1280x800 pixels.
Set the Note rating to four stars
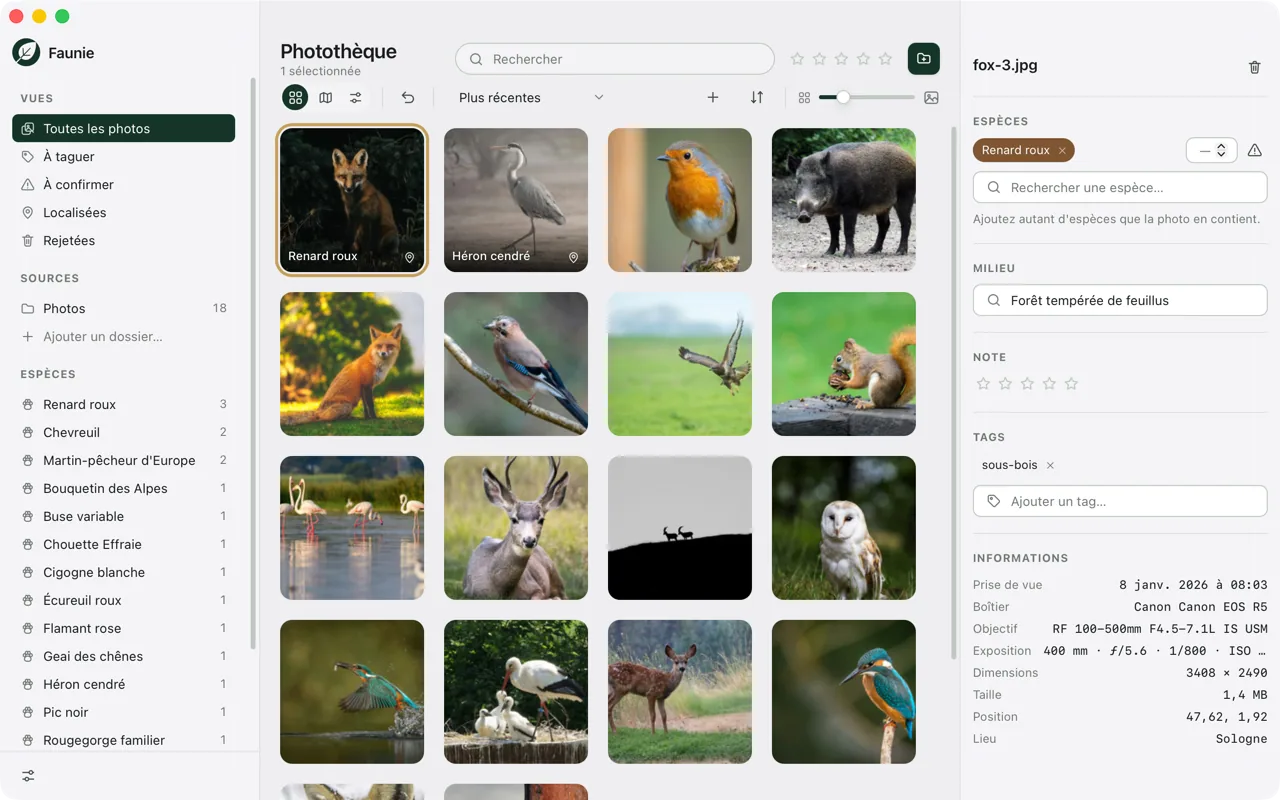point(1049,384)
